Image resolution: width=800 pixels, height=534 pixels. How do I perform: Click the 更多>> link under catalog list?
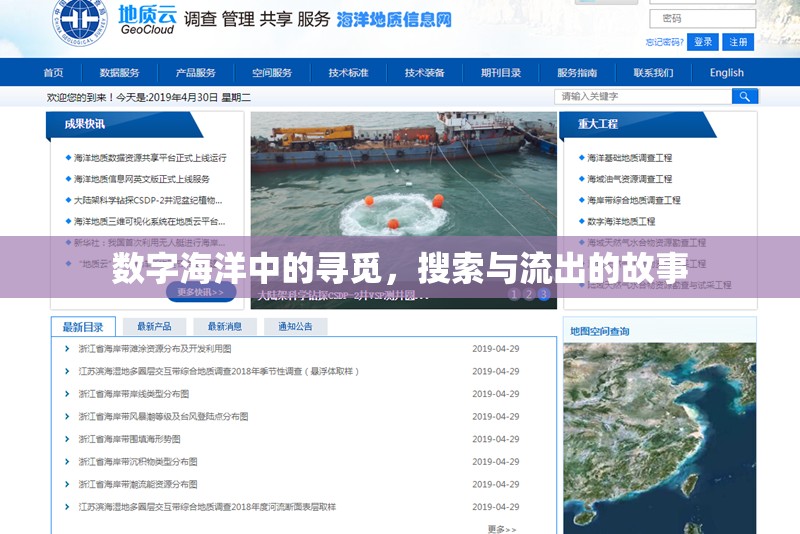[502, 529]
